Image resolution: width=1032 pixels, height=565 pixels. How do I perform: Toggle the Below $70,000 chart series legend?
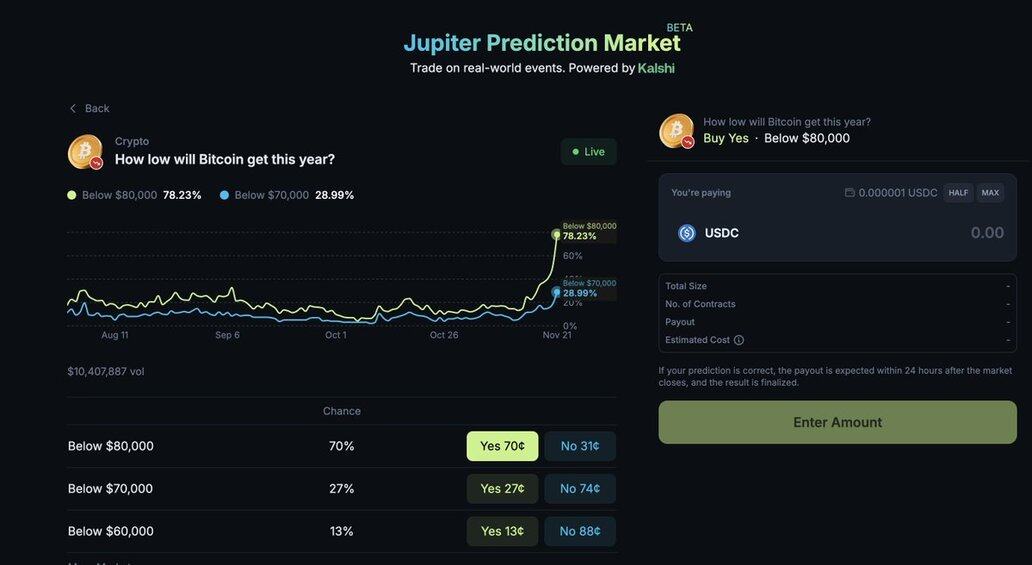(266, 195)
